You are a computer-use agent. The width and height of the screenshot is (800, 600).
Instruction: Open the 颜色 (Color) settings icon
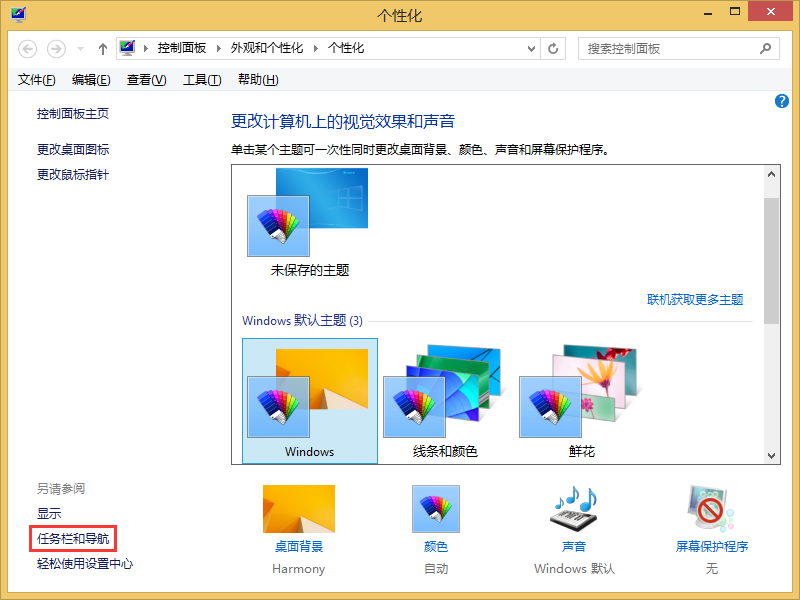coord(436,508)
